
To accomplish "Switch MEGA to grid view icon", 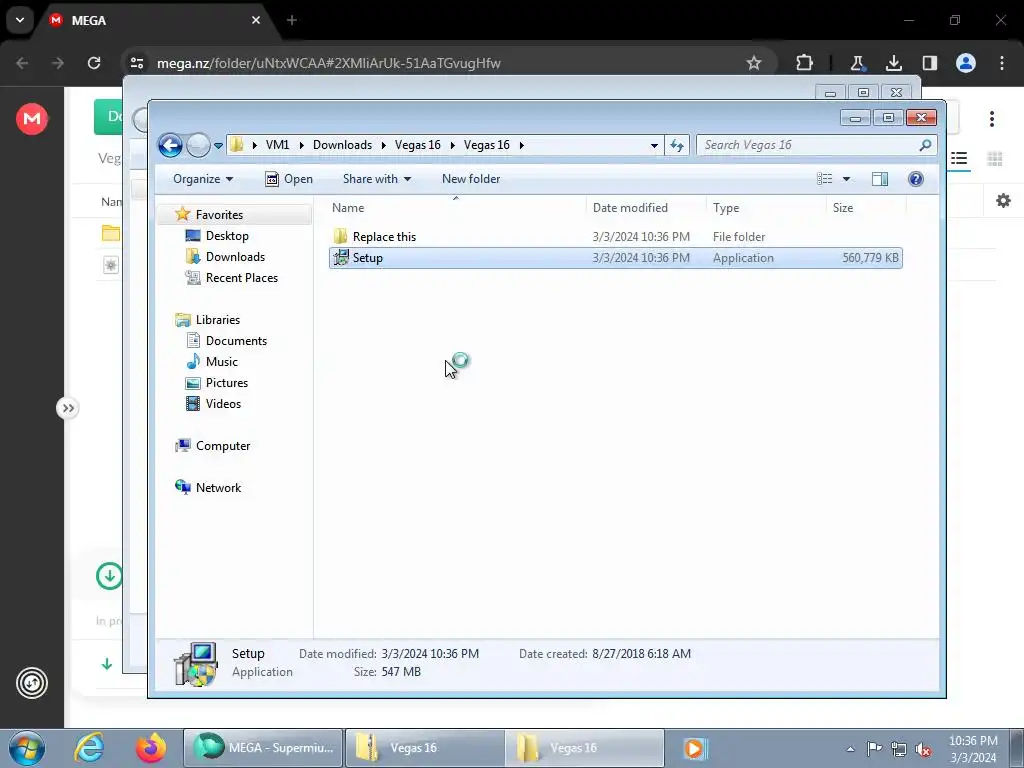I will coord(995,159).
